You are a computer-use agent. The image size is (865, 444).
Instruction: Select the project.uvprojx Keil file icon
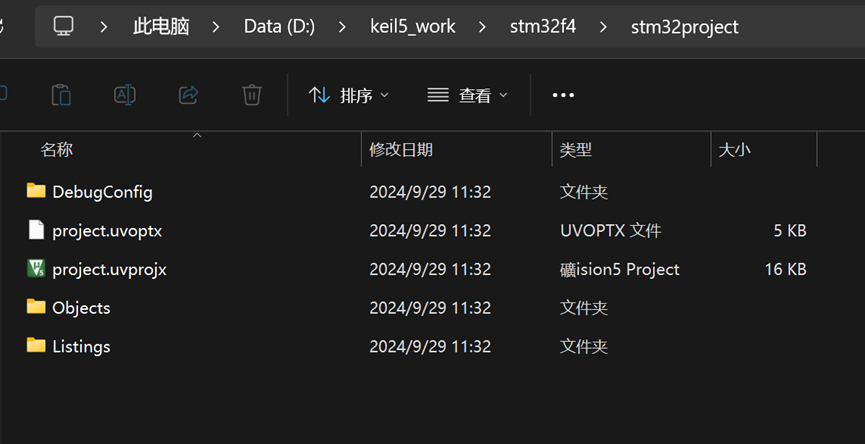tap(36, 269)
